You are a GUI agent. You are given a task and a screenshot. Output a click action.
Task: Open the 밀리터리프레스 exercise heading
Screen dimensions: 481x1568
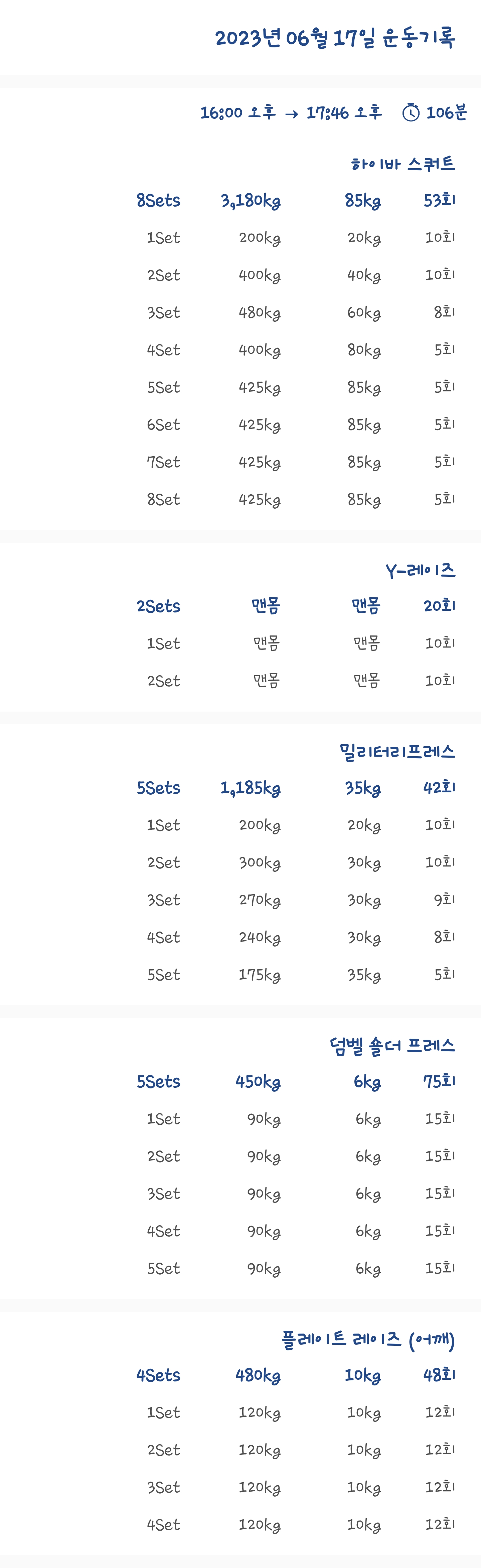click(397, 752)
